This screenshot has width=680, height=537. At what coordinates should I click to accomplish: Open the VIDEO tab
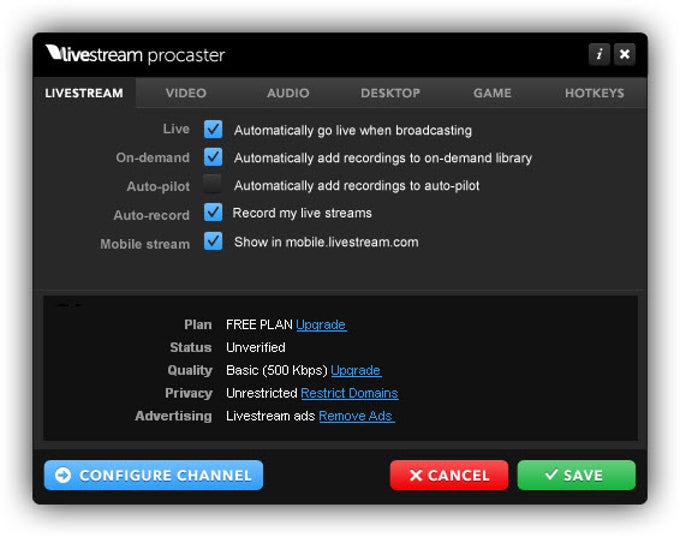pos(186,93)
